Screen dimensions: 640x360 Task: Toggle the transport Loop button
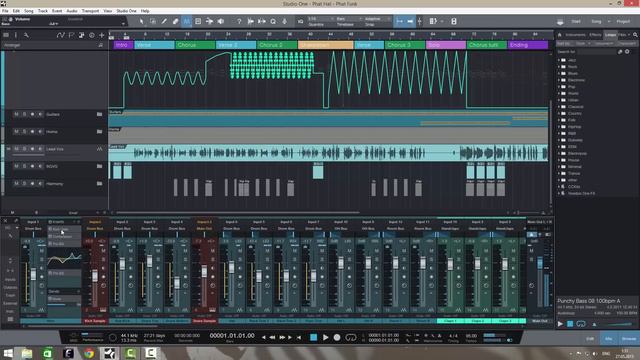(351, 337)
